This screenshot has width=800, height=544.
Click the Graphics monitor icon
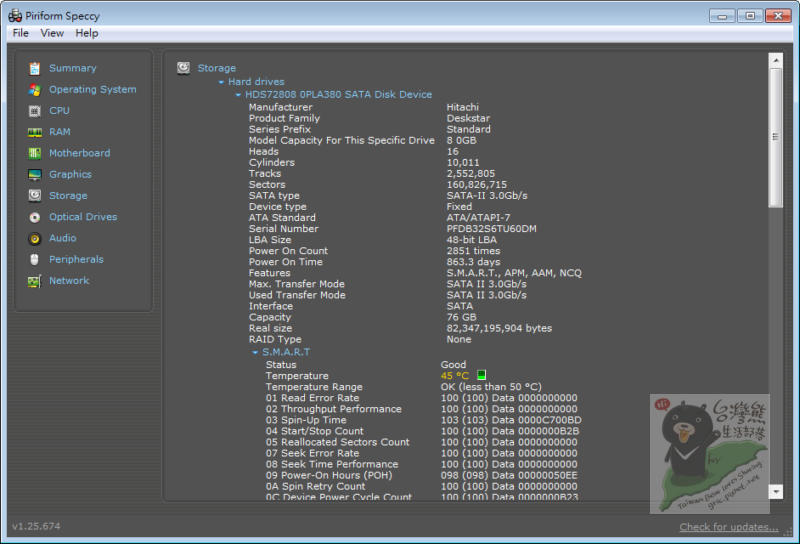[35, 175]
